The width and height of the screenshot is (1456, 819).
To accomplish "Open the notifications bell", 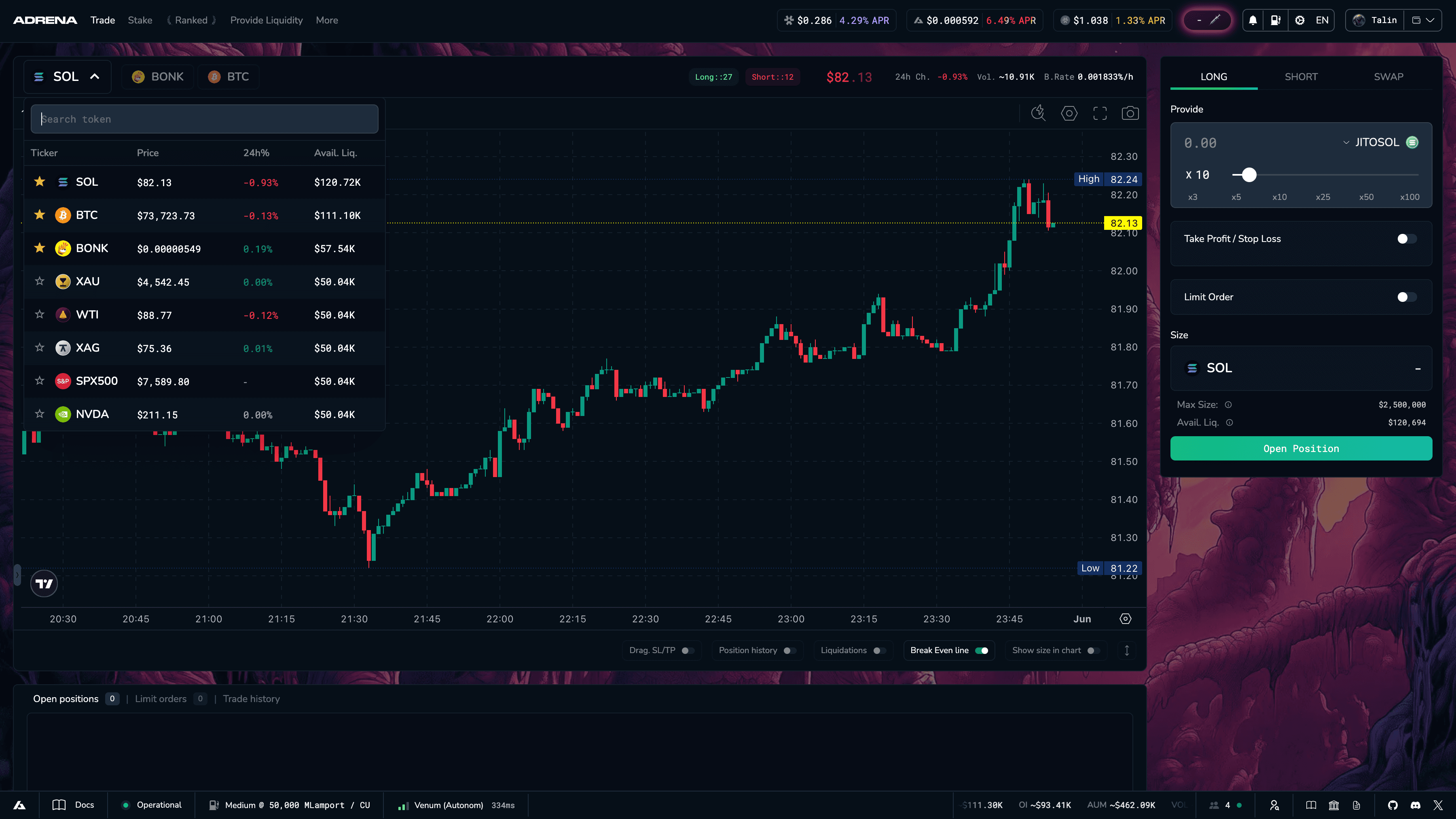I will coord(1253,20).
